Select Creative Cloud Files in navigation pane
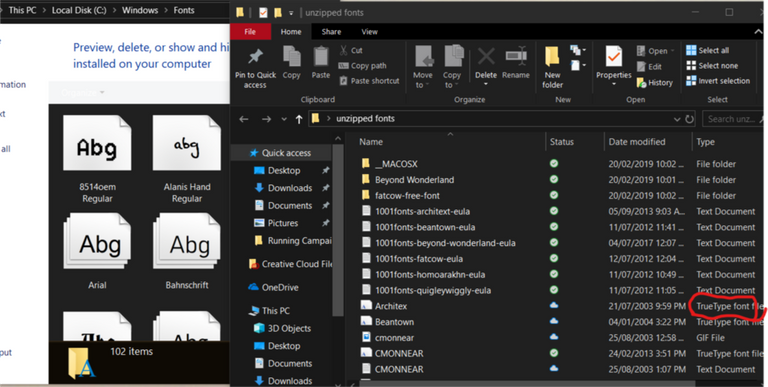The image size is (768, 387). (290, 264)
